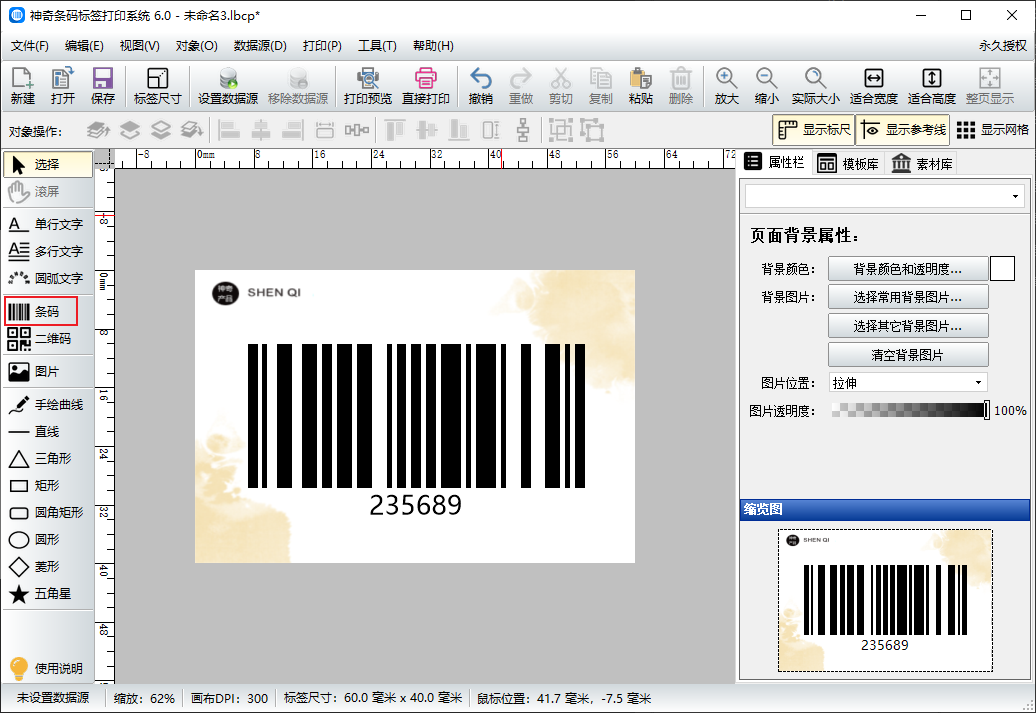
Task: Select the 手绘曲线 freehand tool
Action: pyautogui.click(x=48, y=404)
